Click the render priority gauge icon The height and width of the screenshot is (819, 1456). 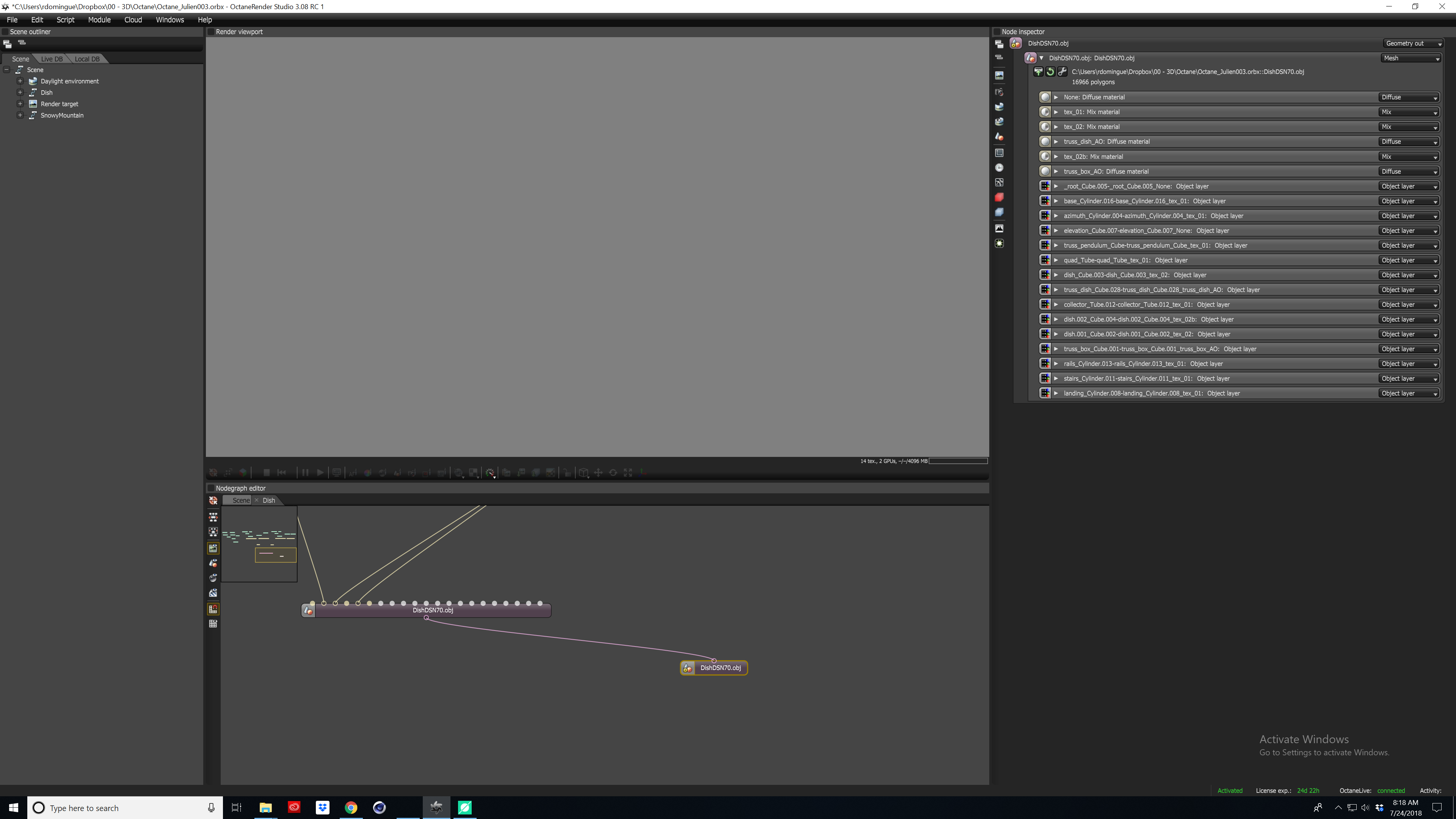490,472
